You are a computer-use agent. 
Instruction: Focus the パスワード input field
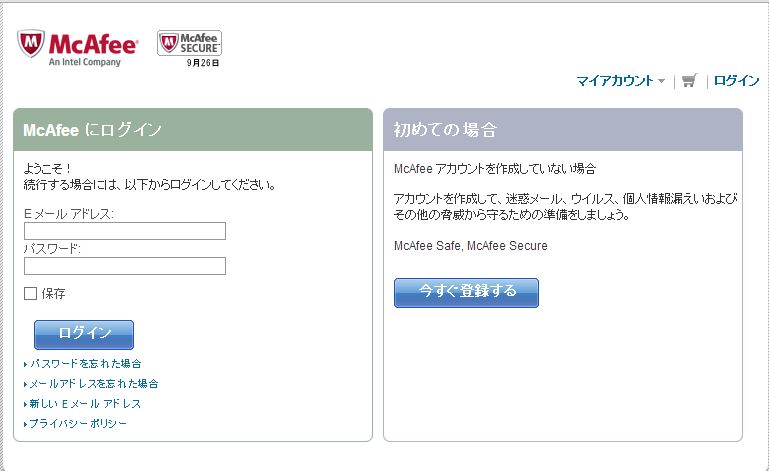tap(125, 266)
